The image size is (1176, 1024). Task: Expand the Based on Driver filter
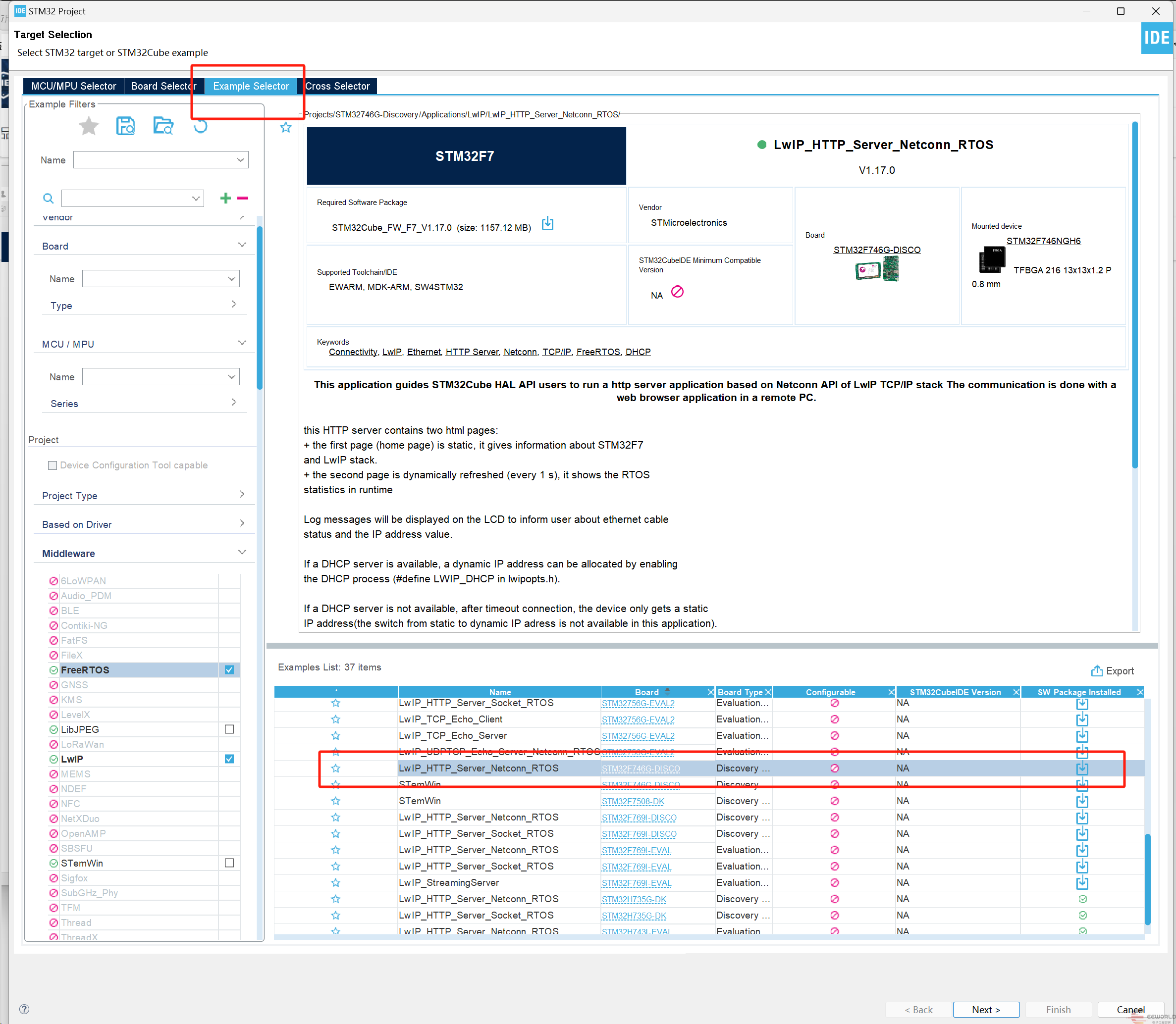click(242, 523)
